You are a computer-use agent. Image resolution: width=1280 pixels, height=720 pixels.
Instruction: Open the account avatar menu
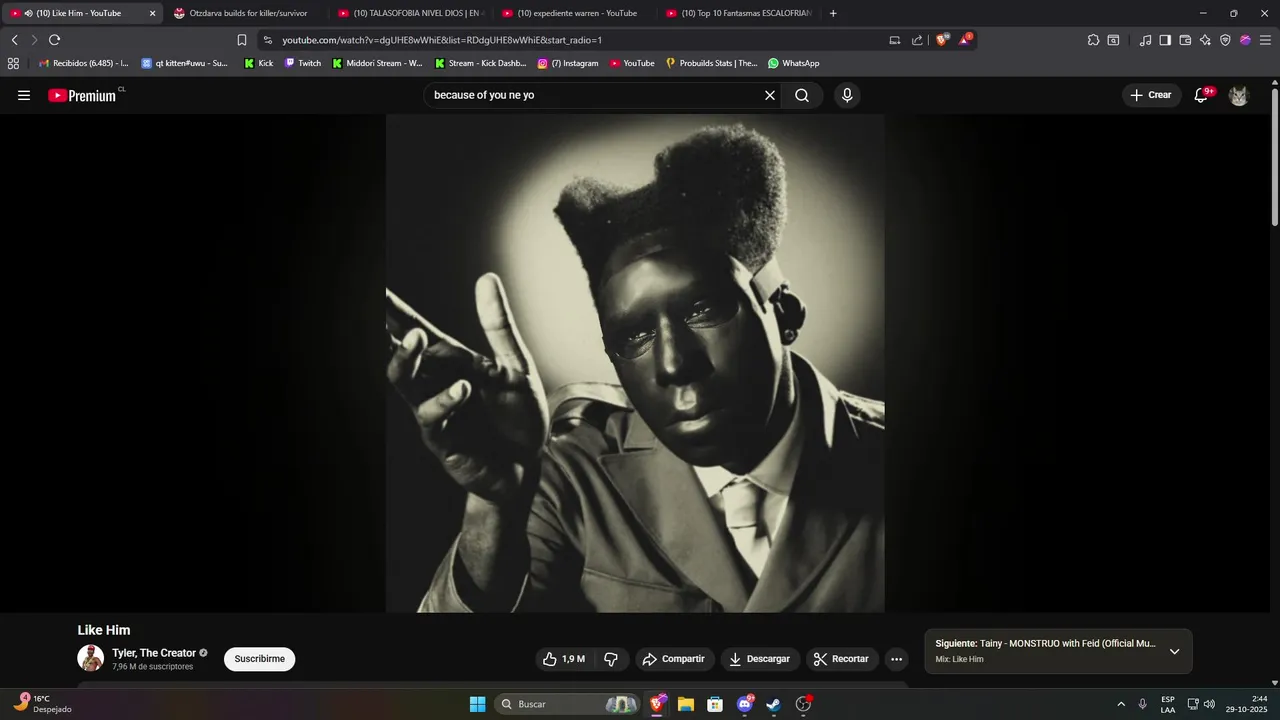click(x=1239, y=95)
